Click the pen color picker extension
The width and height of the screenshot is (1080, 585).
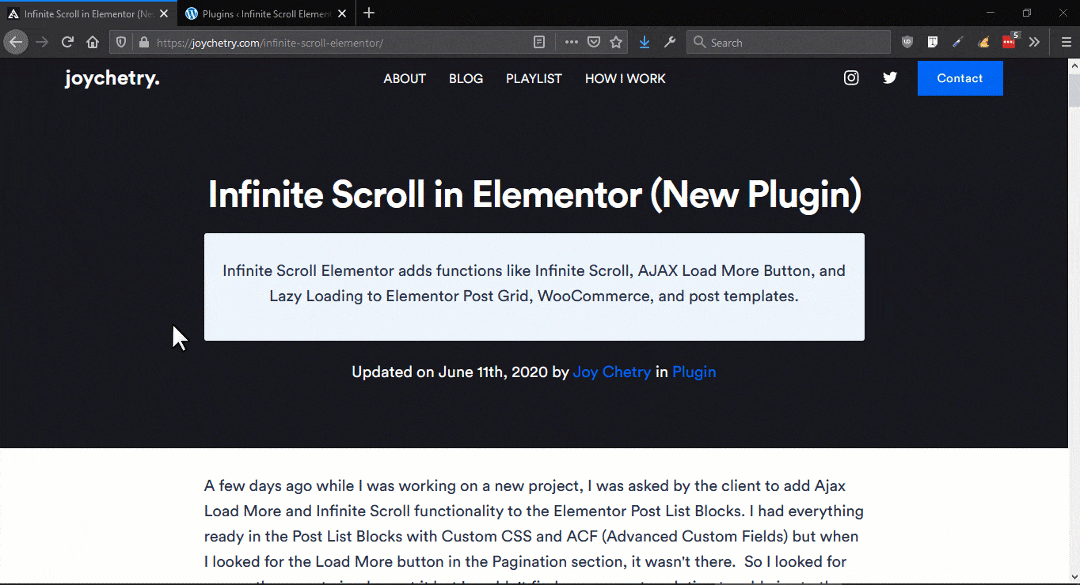957,42
